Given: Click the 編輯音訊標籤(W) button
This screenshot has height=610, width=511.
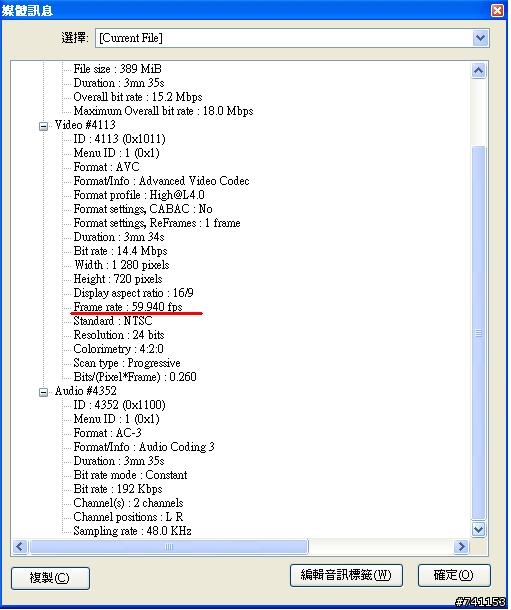Looking at the screenshot, I should 346,575.
